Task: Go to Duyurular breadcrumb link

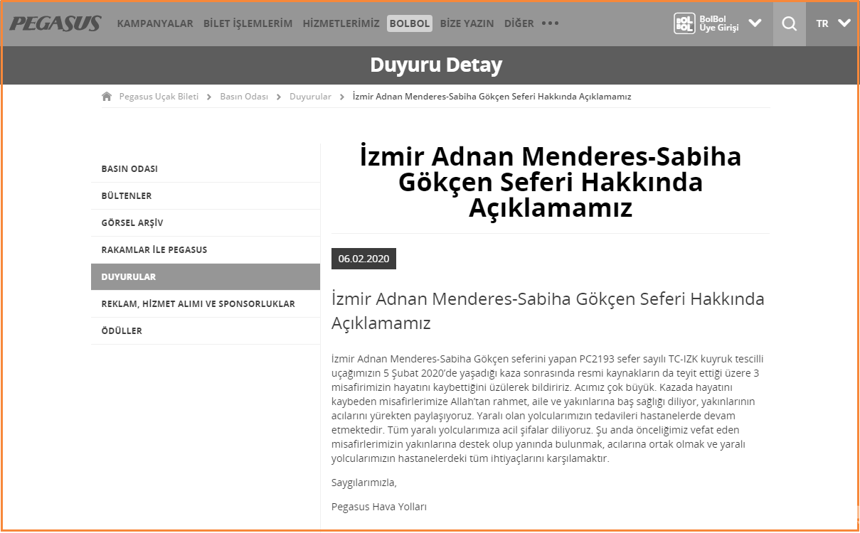Action: 310,97
